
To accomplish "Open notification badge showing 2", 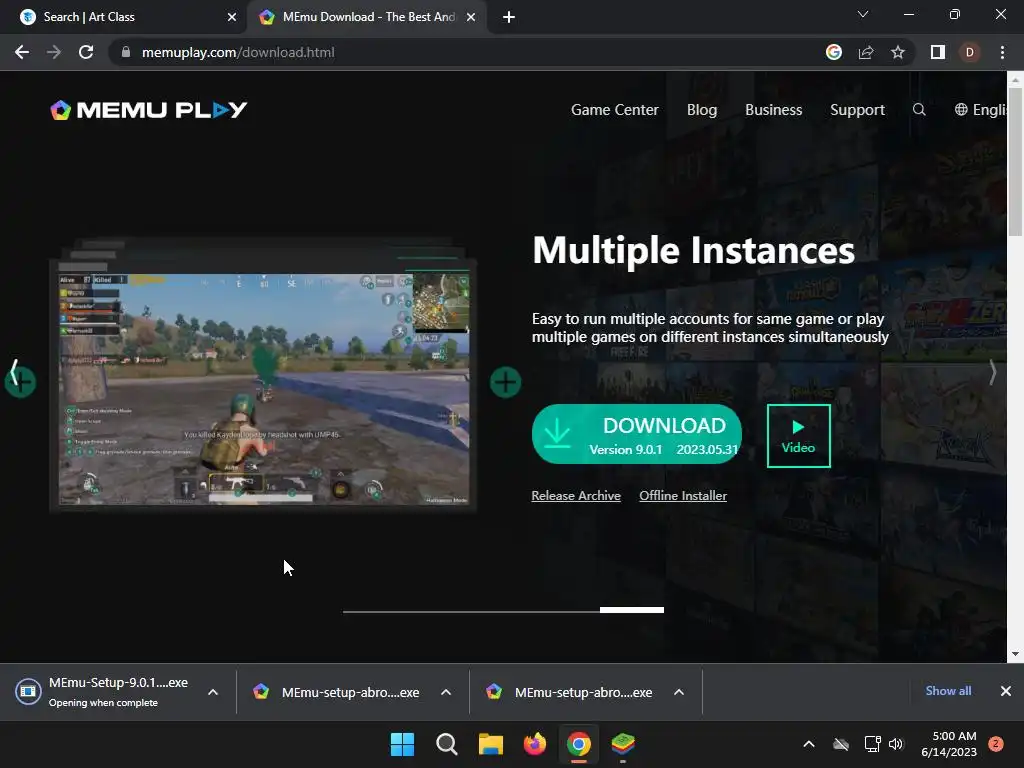I will pyautogui.click(x=996, y=744).
